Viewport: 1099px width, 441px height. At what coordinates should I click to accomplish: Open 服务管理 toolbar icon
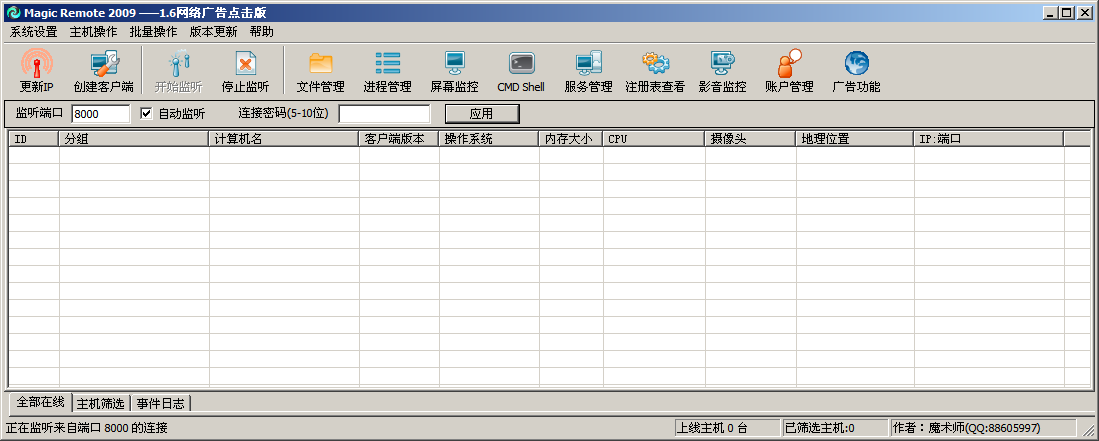pos(588,64)
